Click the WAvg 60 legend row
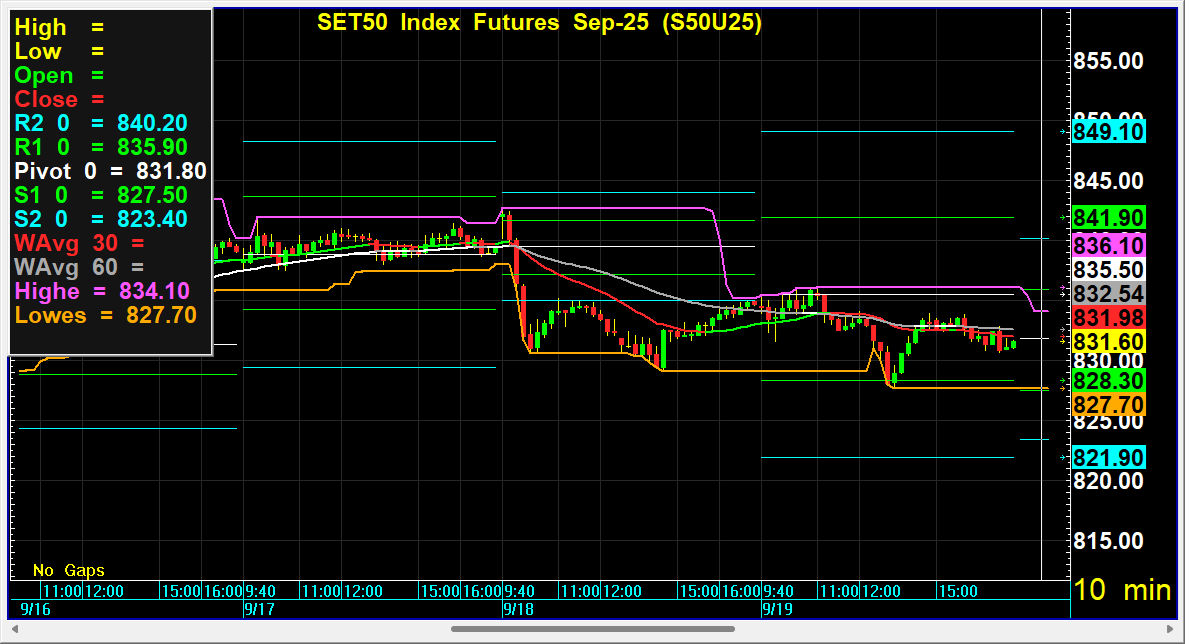 point(79,267)
